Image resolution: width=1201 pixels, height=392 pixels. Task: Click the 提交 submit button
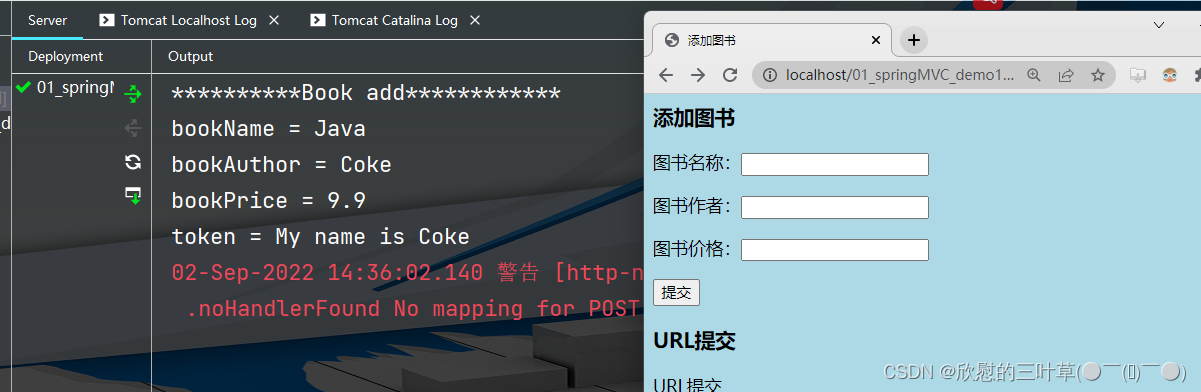(676, 292)
